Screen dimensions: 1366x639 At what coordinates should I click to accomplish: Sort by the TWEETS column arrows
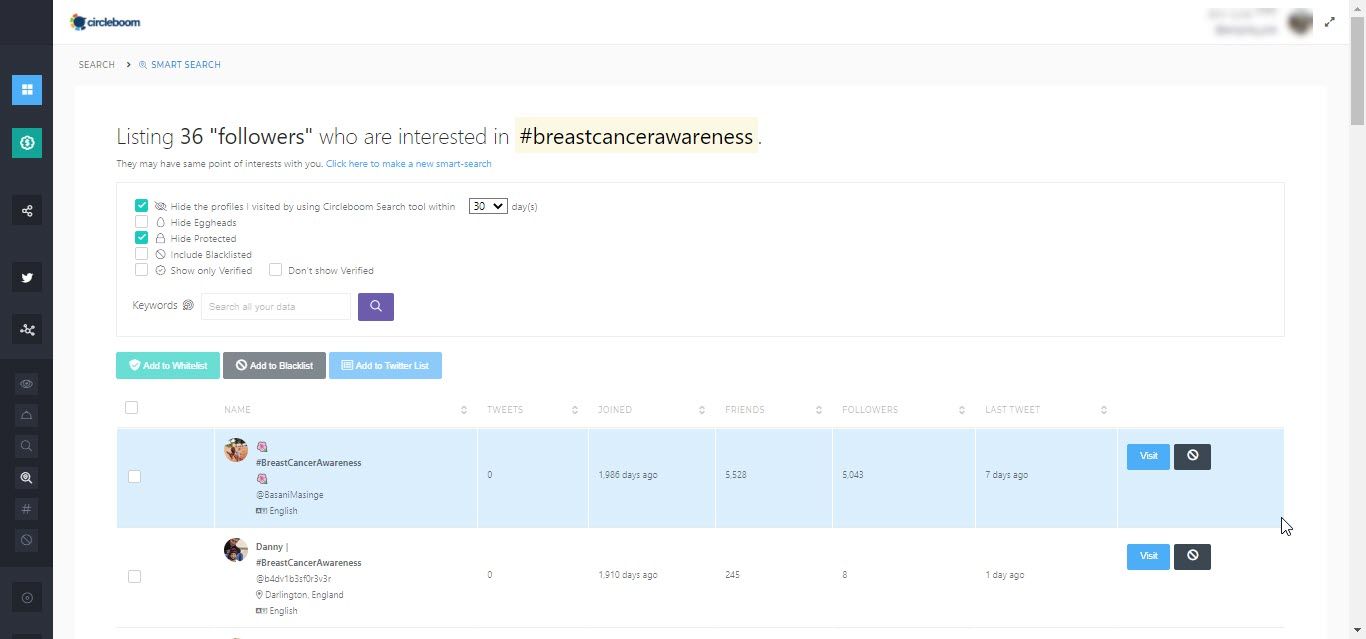click(575, 410)
